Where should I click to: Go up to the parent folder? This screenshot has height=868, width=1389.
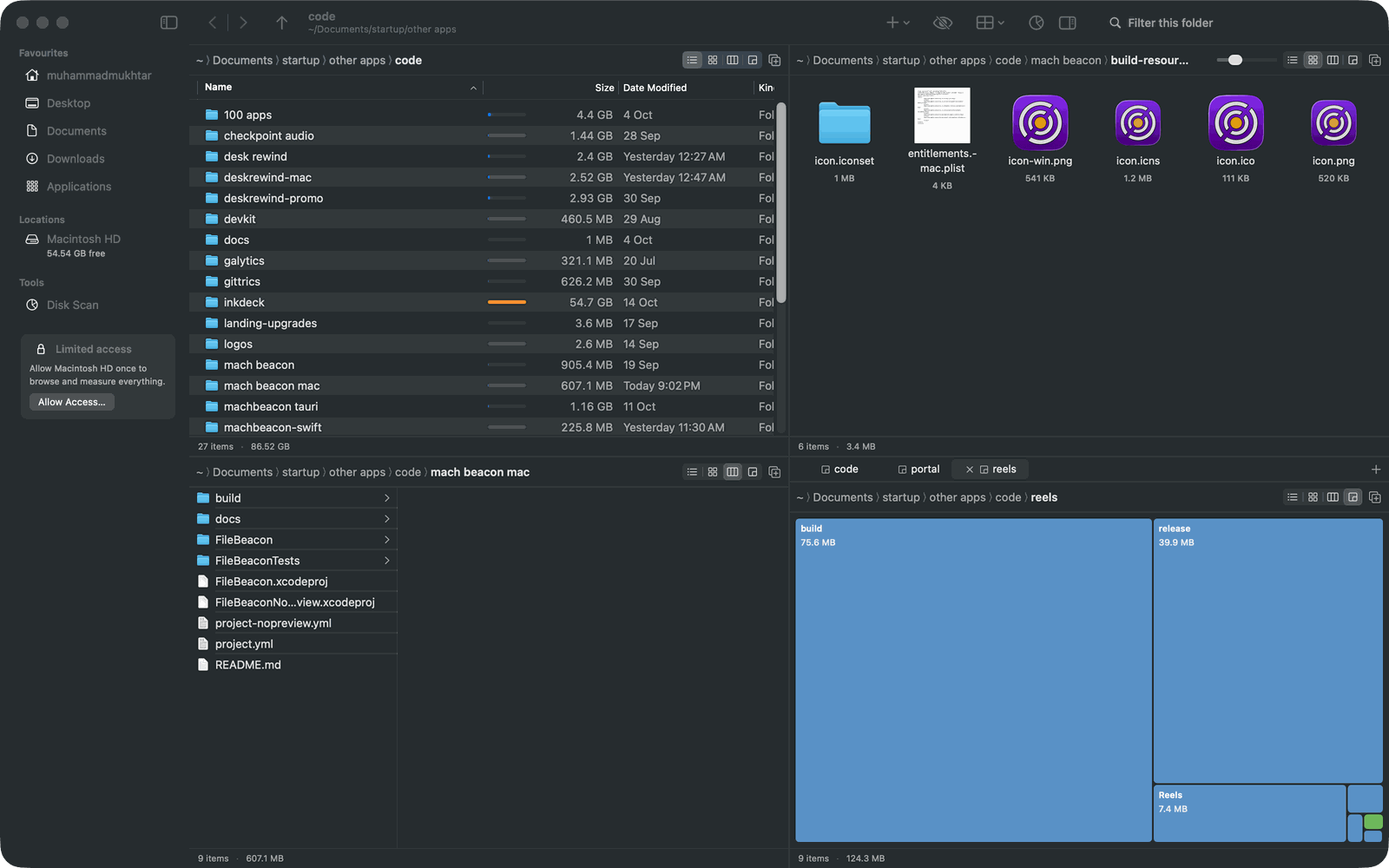coord(281,23)
